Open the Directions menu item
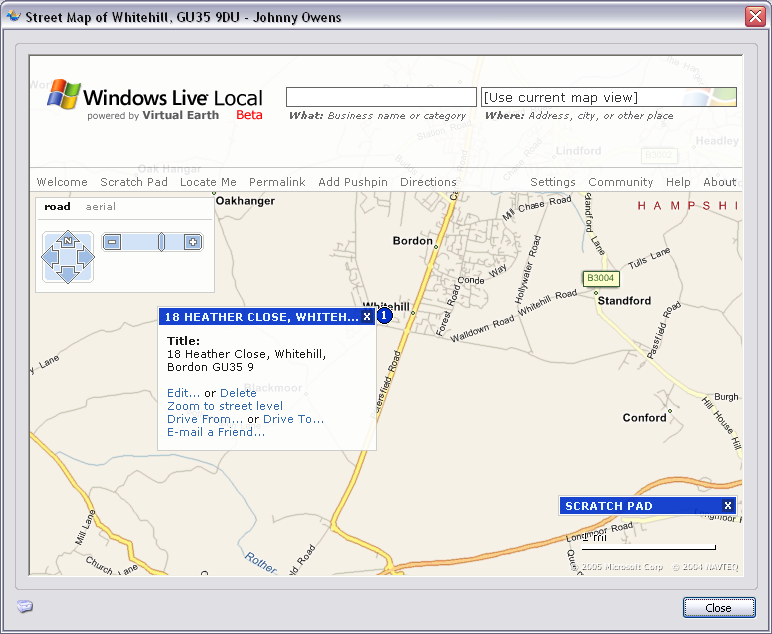This screenshot has height=634, width=772. [428, 182]
